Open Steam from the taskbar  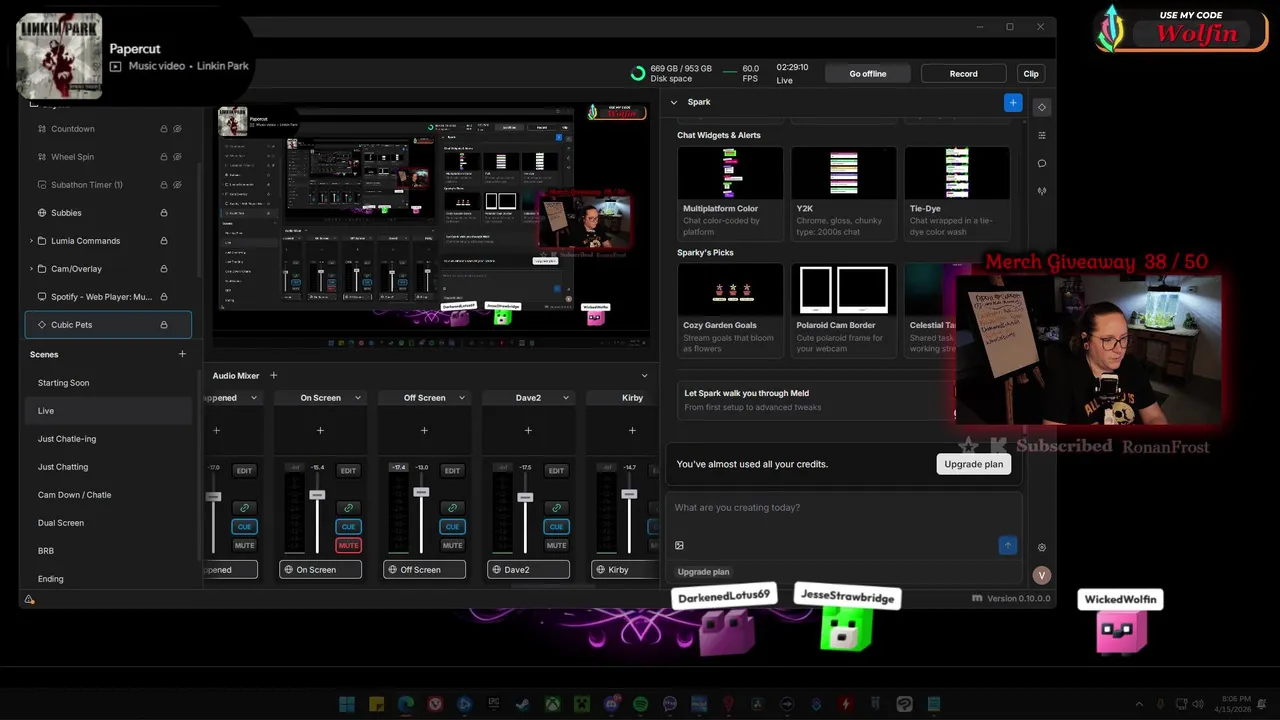coord(523,704)
